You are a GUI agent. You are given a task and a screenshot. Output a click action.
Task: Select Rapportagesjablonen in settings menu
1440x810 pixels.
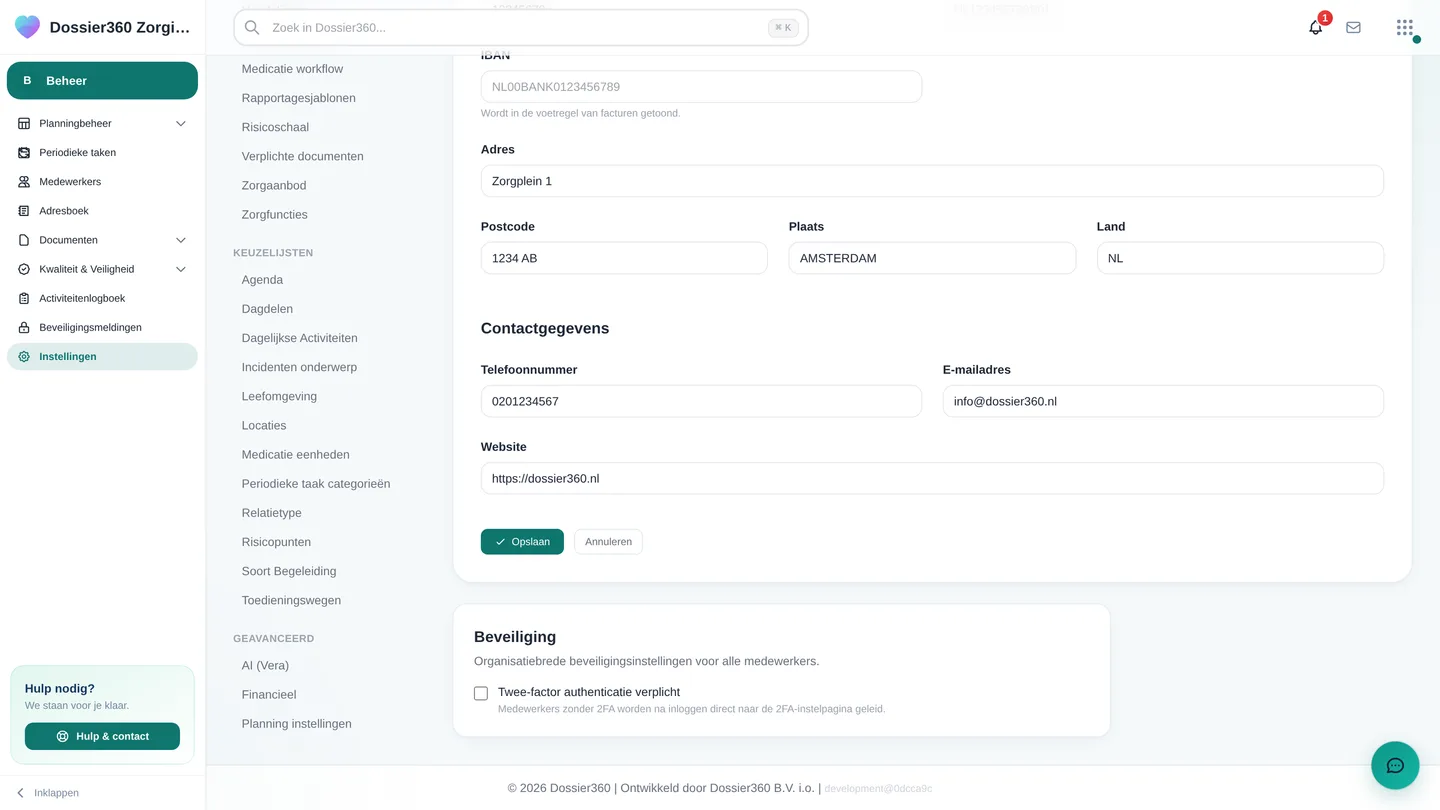tap(298, 98)
